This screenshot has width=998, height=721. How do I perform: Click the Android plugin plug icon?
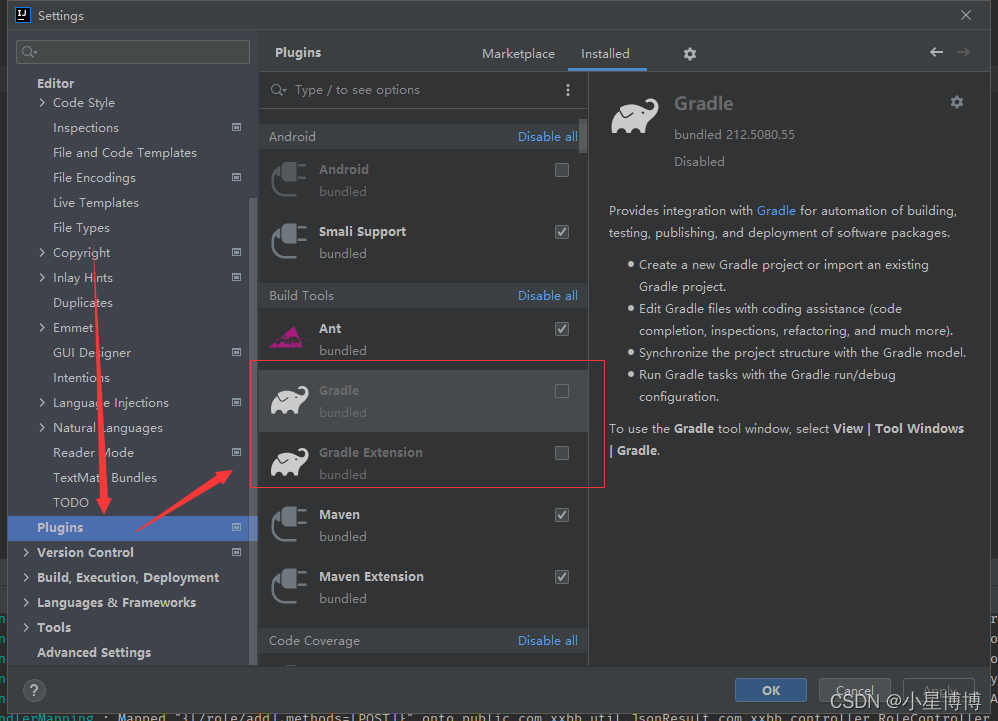290,179
